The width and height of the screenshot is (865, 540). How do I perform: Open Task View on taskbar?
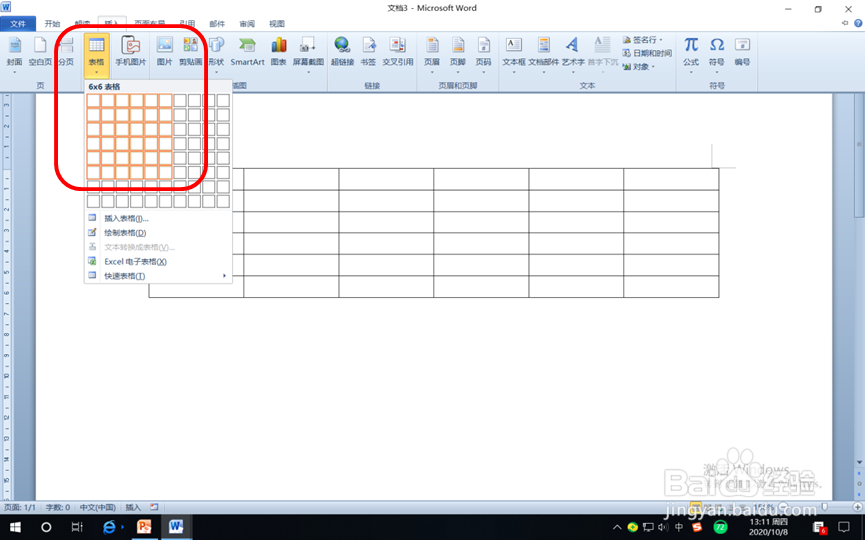[77, 527]
